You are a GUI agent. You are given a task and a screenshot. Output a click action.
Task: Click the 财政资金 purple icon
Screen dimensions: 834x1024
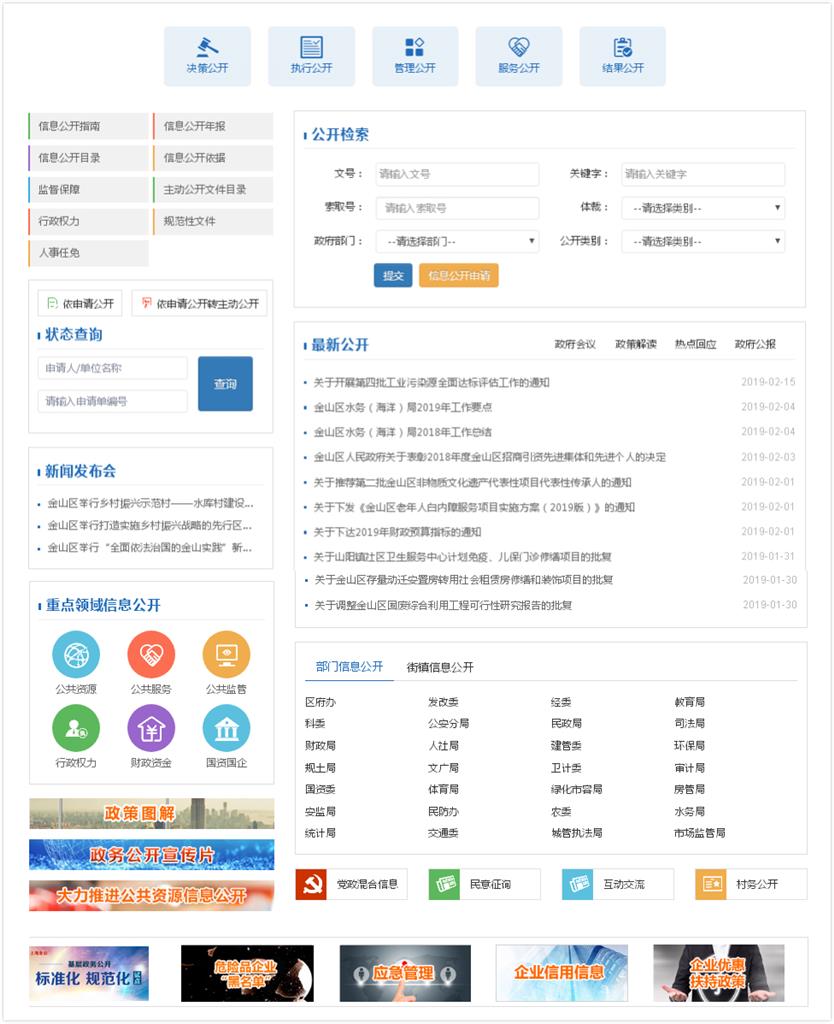click(151, 728)
